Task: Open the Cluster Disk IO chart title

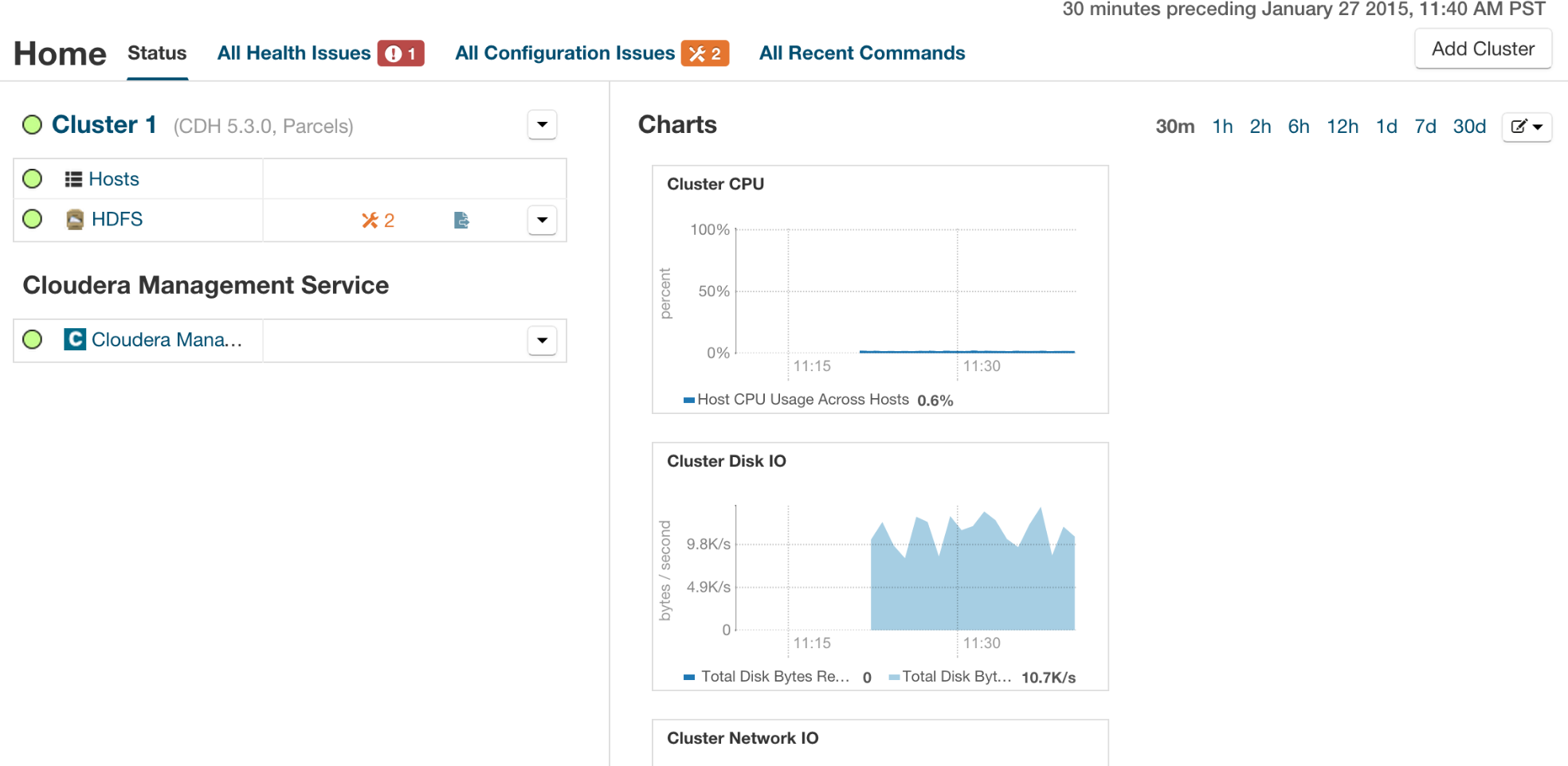Action: (x=726, y=461)
